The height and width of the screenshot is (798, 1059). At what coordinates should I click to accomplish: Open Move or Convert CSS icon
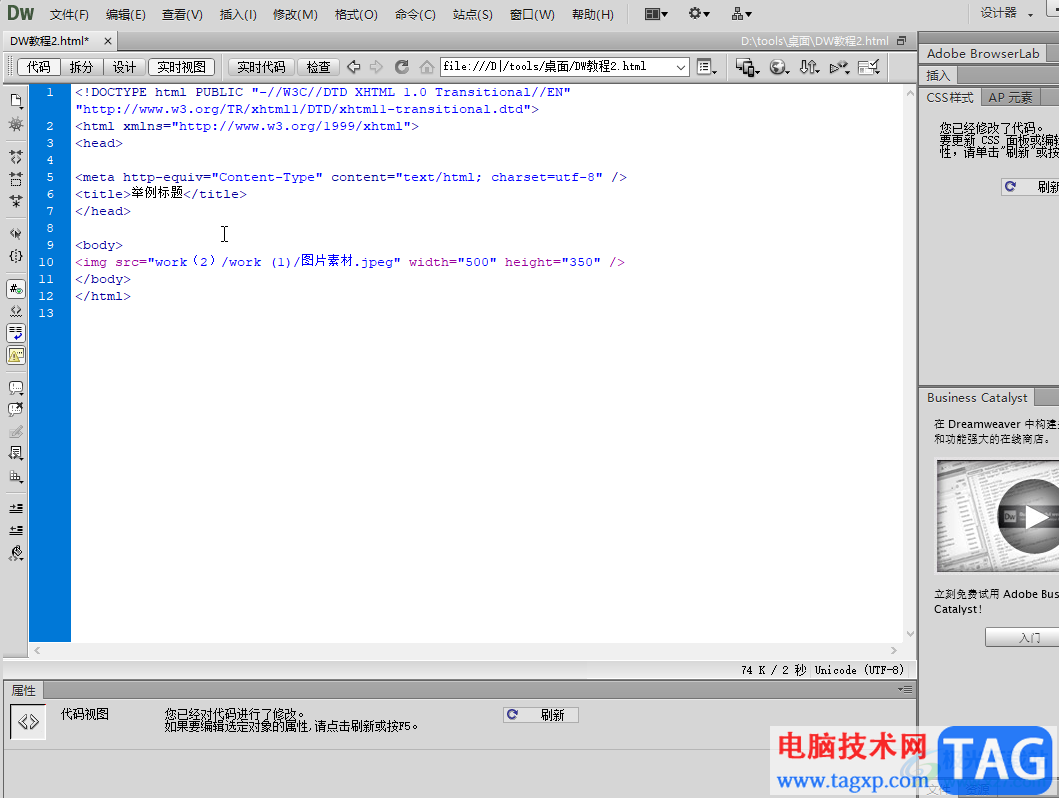click(16, 477)
